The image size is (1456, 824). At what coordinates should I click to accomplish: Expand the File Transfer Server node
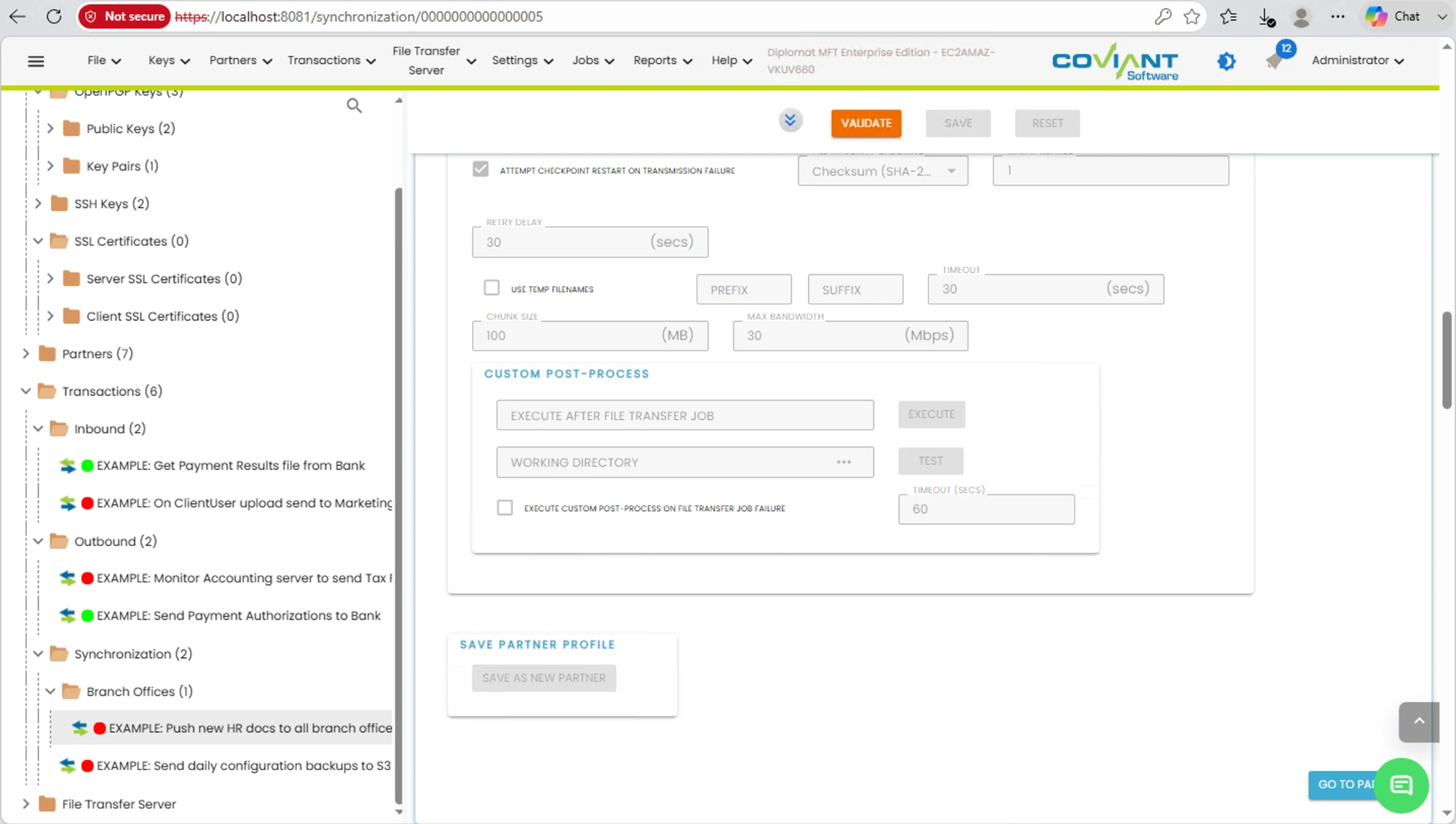25,804
